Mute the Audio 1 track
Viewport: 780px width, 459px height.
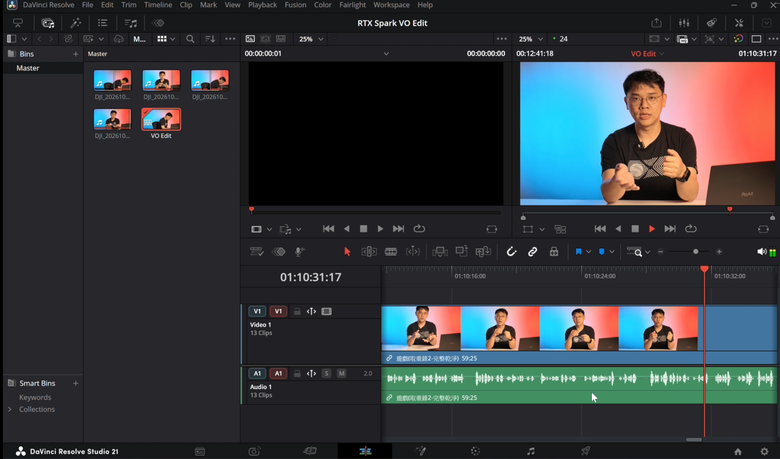pyautogui.click(x=341, y=373)
